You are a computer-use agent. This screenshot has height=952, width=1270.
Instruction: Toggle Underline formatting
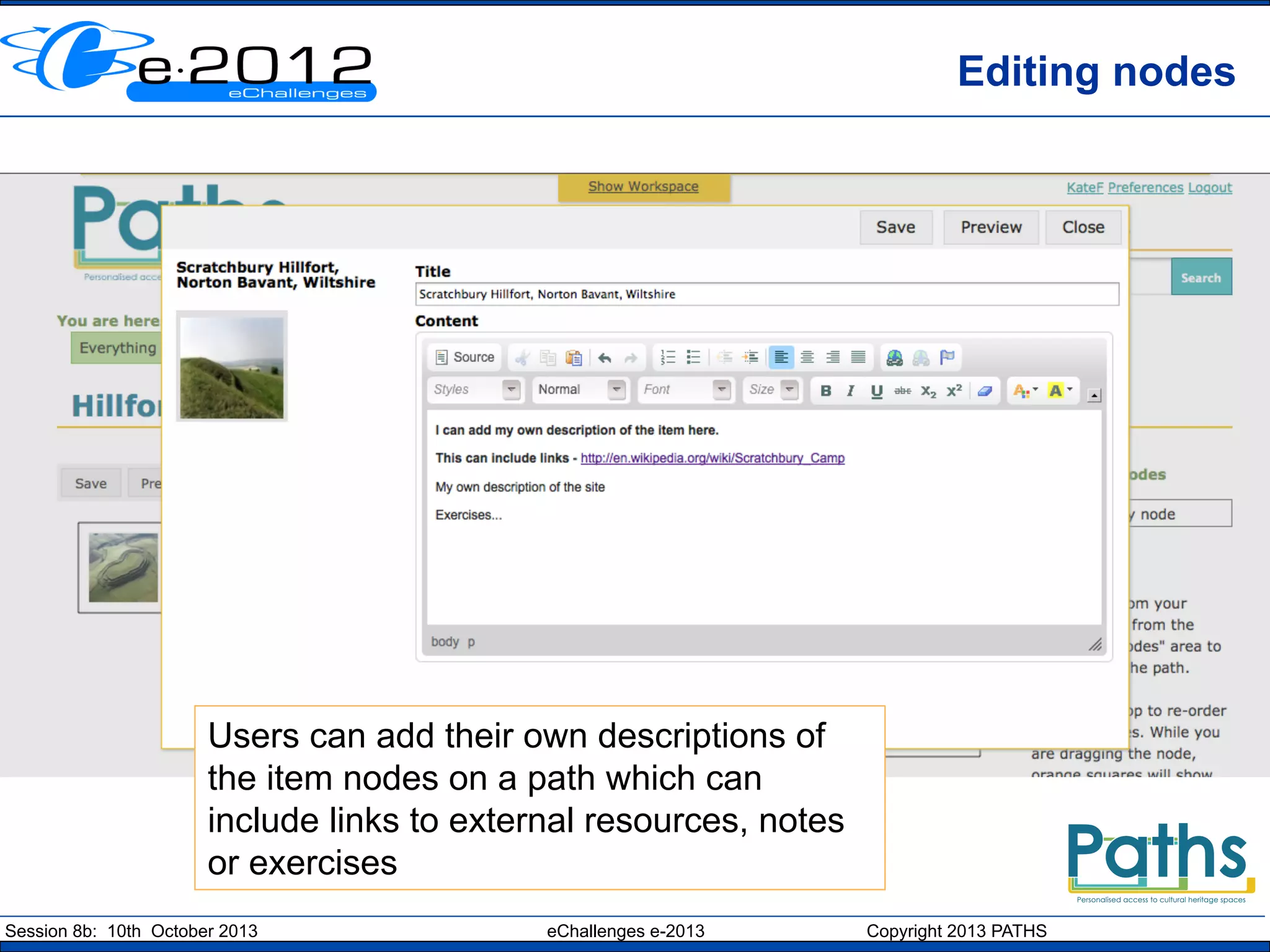(876, 390)
